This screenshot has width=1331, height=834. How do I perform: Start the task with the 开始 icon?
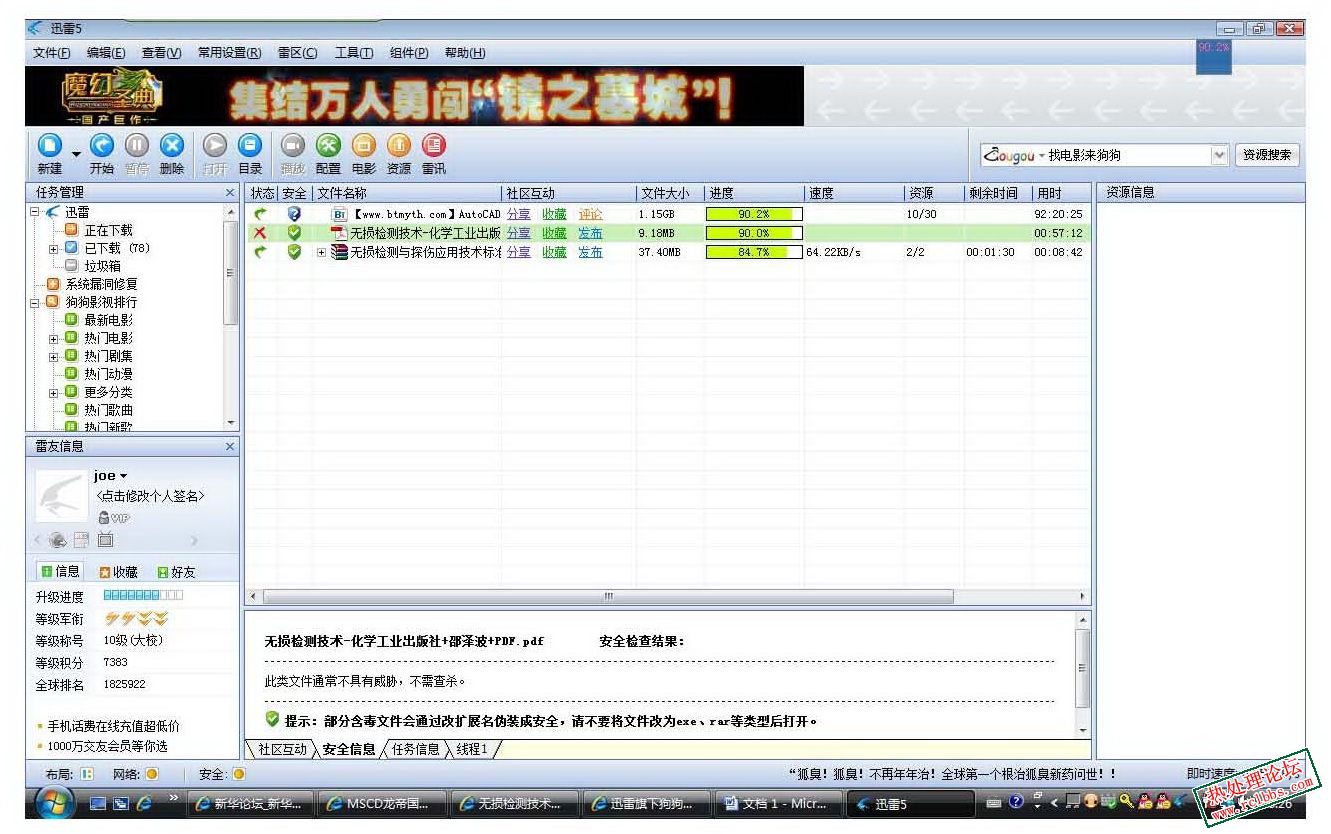102,146
